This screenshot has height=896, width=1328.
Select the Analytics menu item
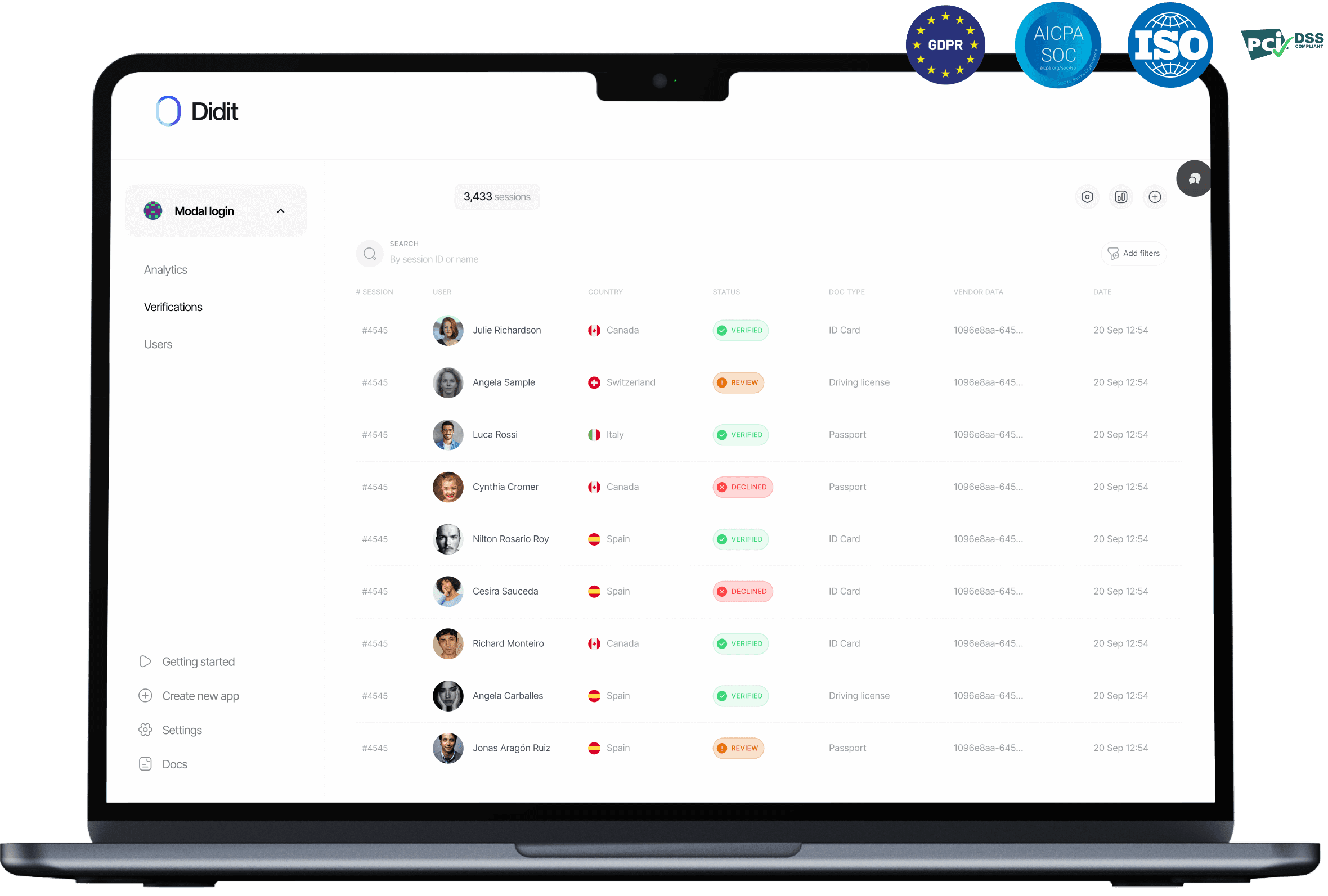[167, 270]
